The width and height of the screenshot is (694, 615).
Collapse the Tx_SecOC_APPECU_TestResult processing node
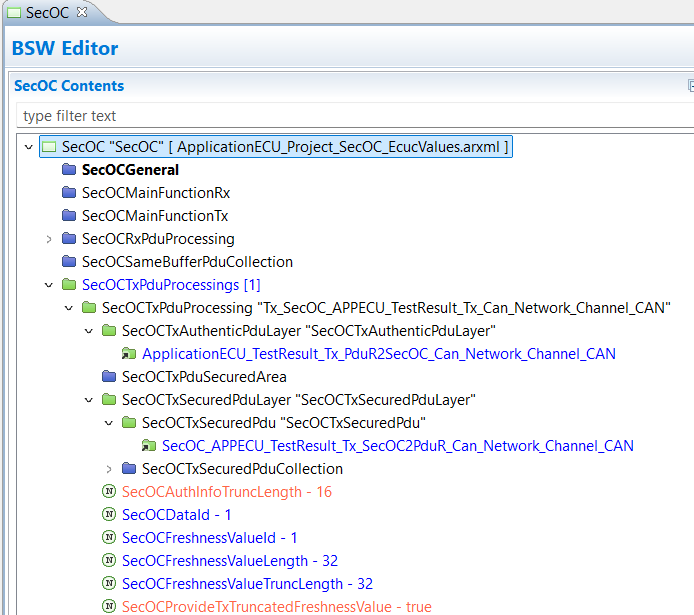[x=69, y=308]
